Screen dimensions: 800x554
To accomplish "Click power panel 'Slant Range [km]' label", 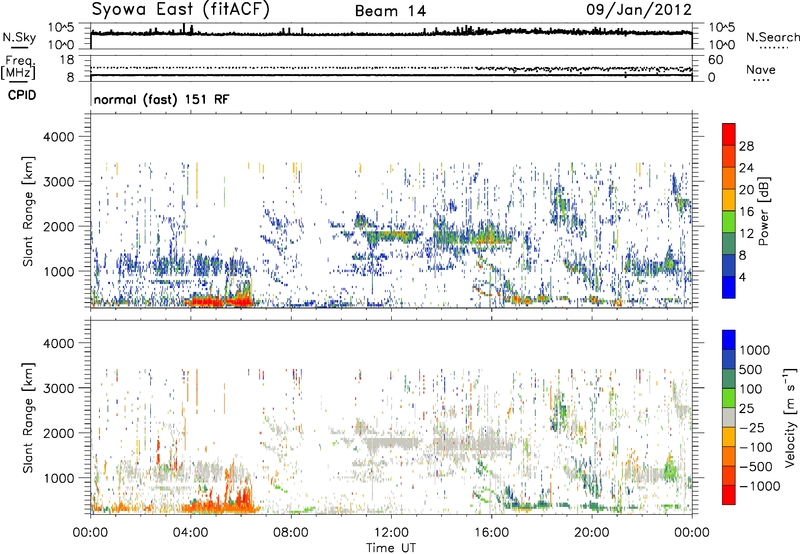I will tap(28, 211).
